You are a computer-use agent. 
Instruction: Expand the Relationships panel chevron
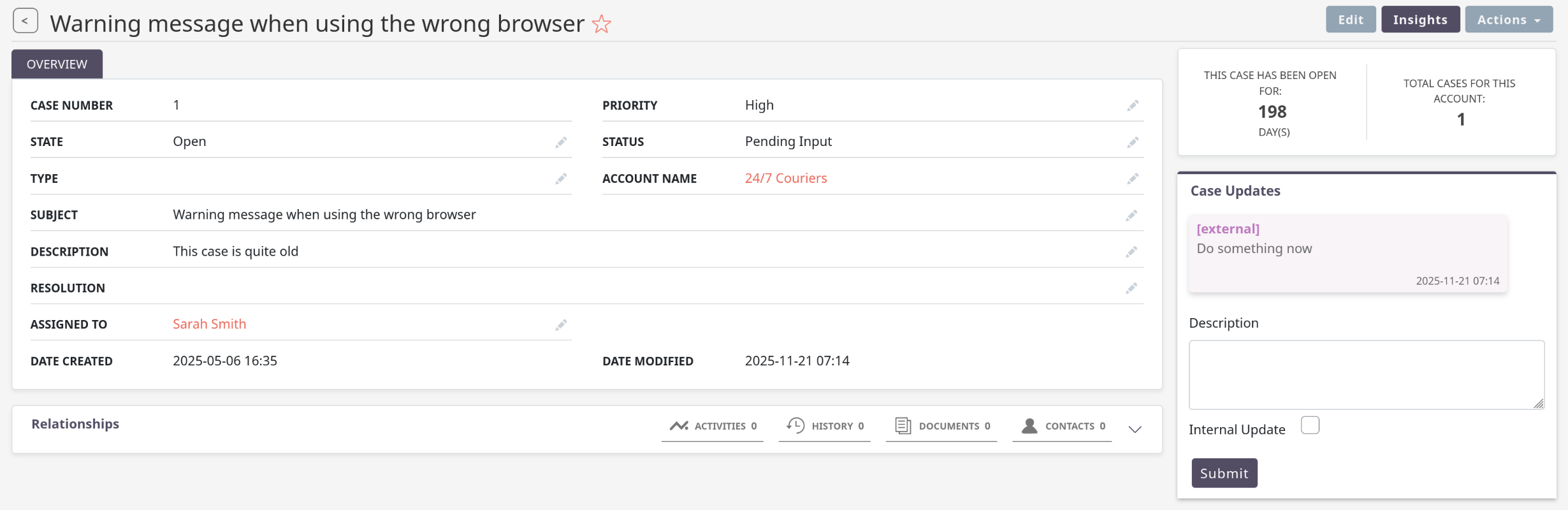1135,429
